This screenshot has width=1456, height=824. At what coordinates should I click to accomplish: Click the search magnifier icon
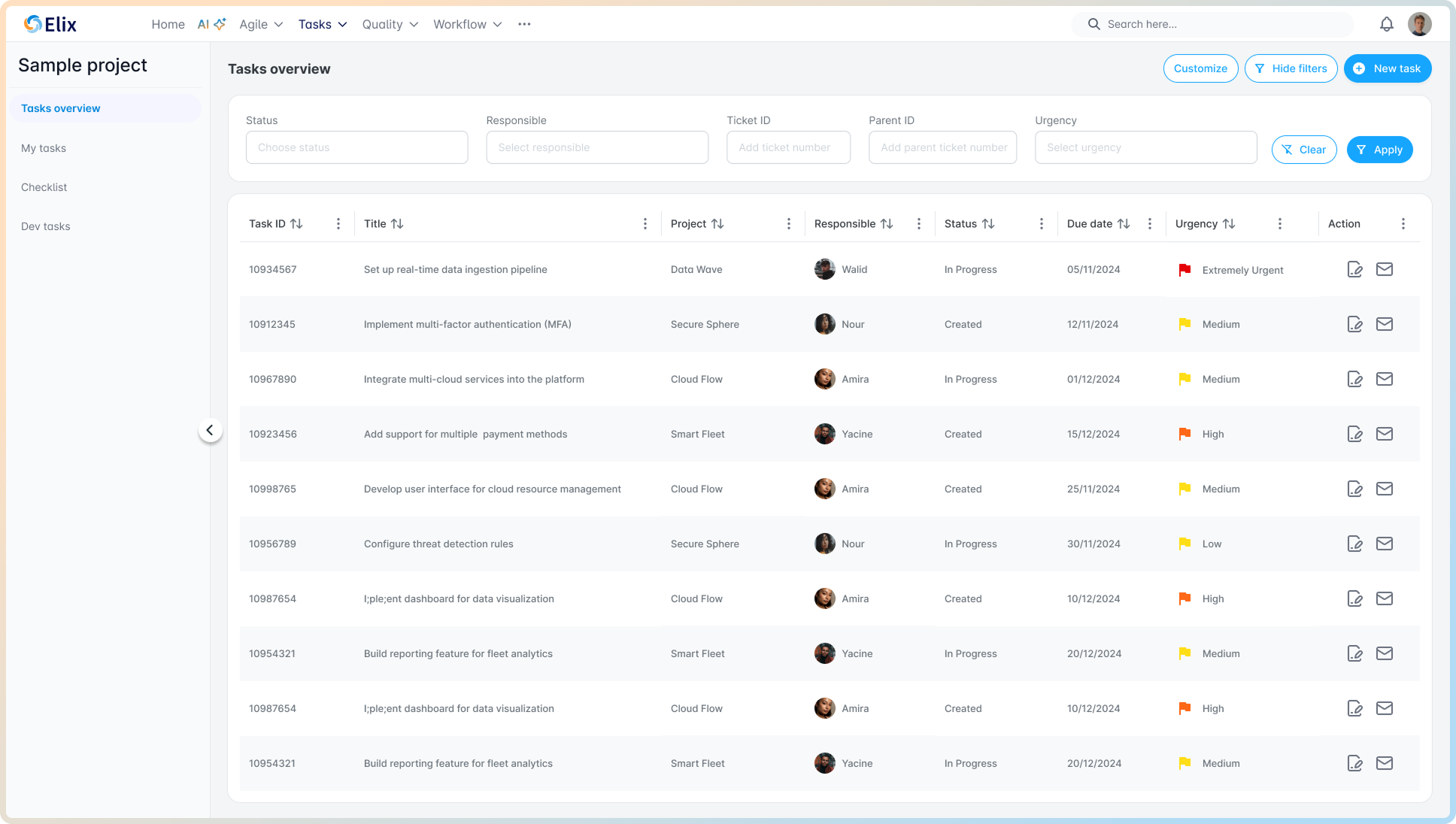click(x=1094, y=24)
